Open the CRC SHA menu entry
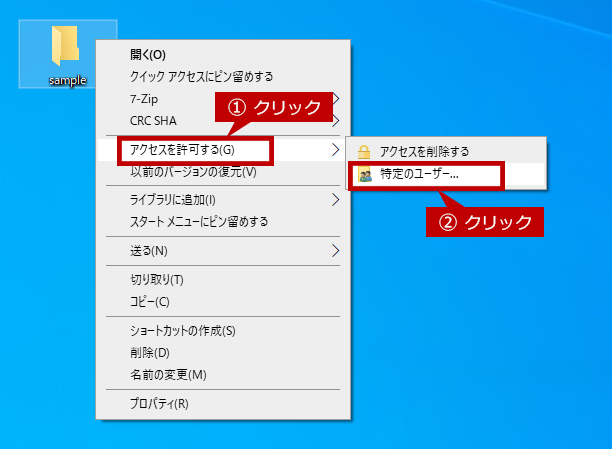The image size is (612, 449). pos(223,121)
